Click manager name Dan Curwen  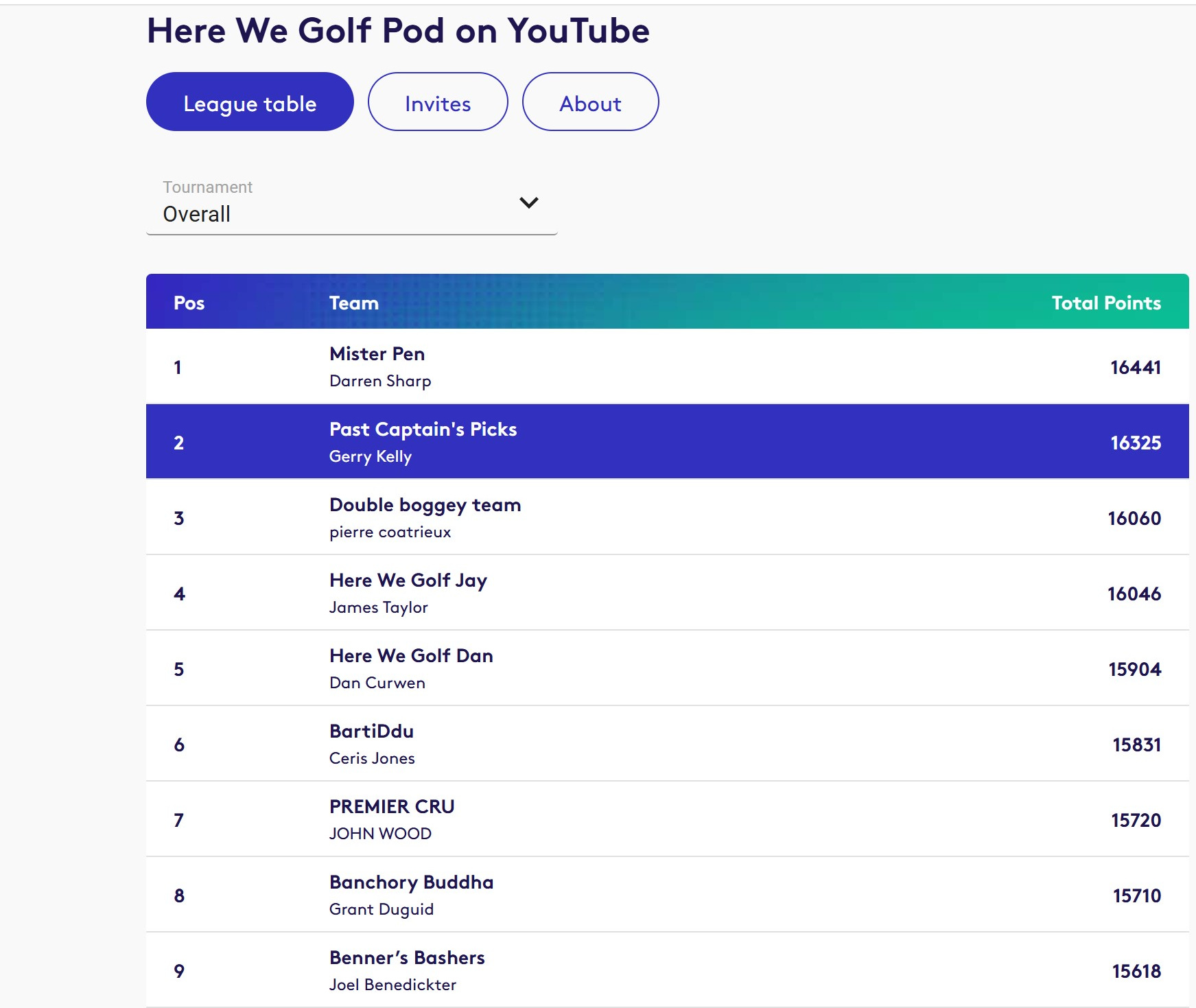(x=377, y=683)
